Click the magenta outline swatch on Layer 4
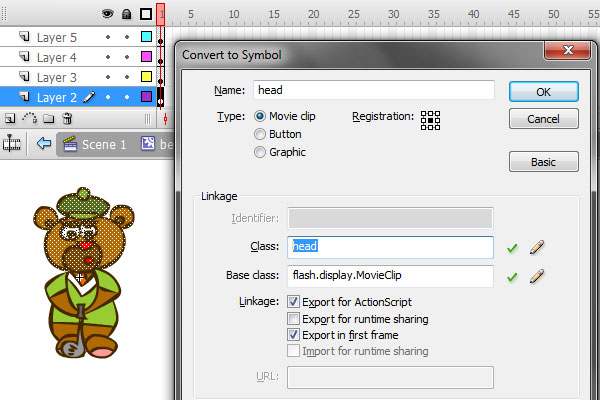Screen dimensions: 600x400 pyautogui.click(x=146, y=57)
